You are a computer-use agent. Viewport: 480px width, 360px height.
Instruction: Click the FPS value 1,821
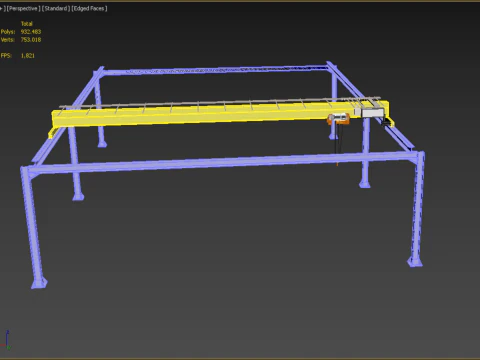(x=28, y=56)
